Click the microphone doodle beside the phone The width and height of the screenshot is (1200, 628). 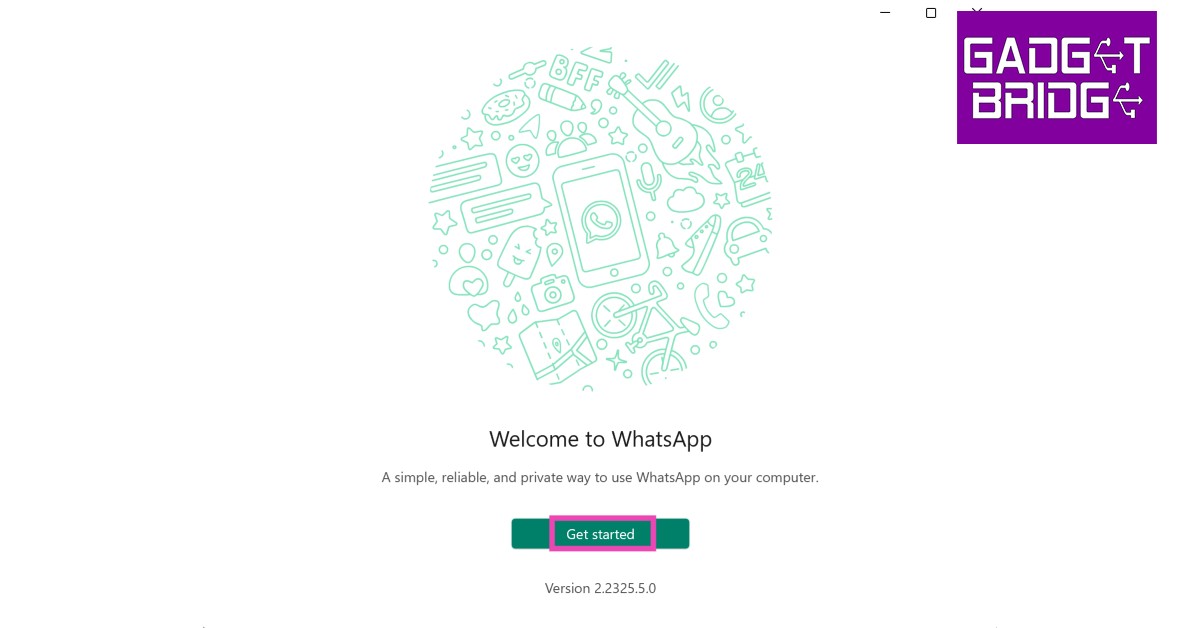[650, 179]
